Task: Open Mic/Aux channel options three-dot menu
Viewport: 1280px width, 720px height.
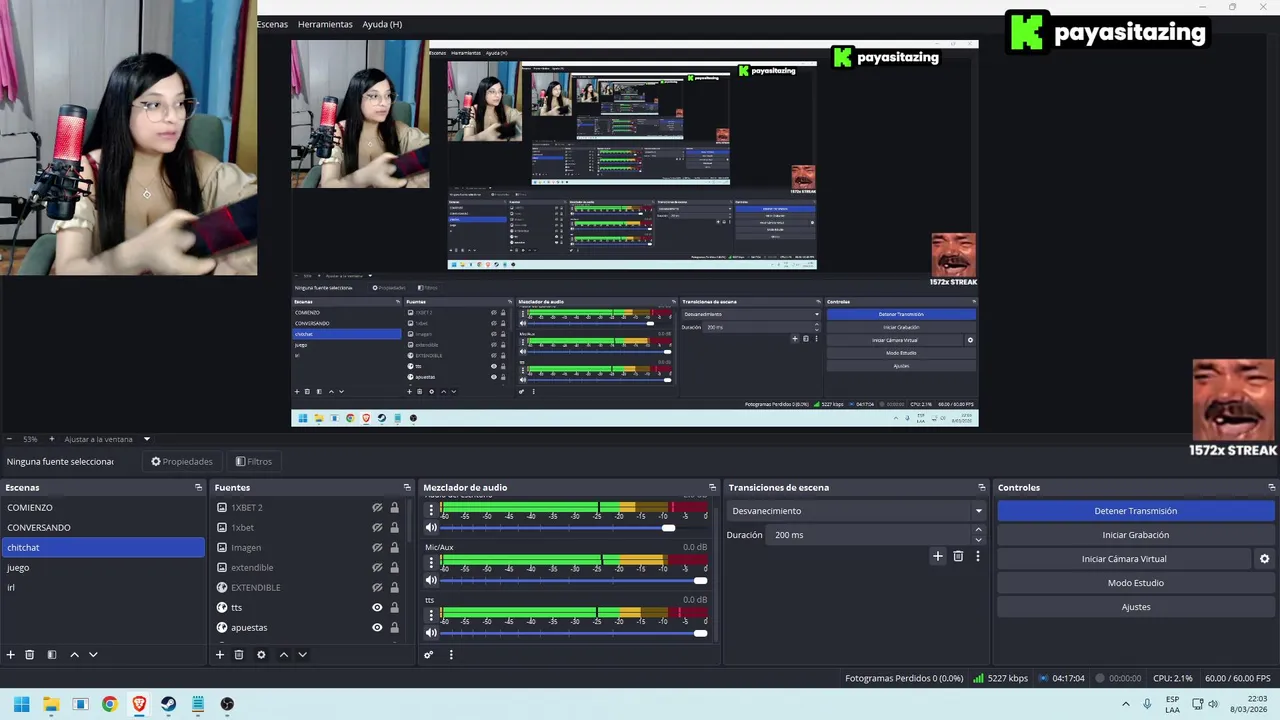Action: [x=431, y=564]
